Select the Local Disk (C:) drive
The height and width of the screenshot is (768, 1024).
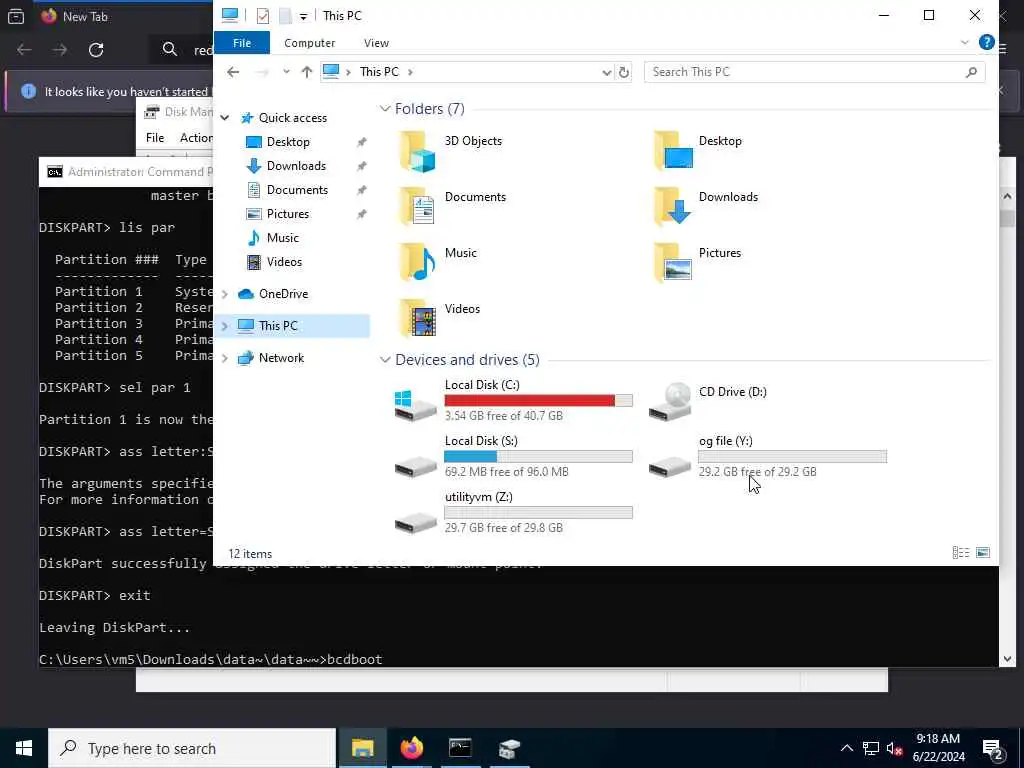[x=513, y=400]
